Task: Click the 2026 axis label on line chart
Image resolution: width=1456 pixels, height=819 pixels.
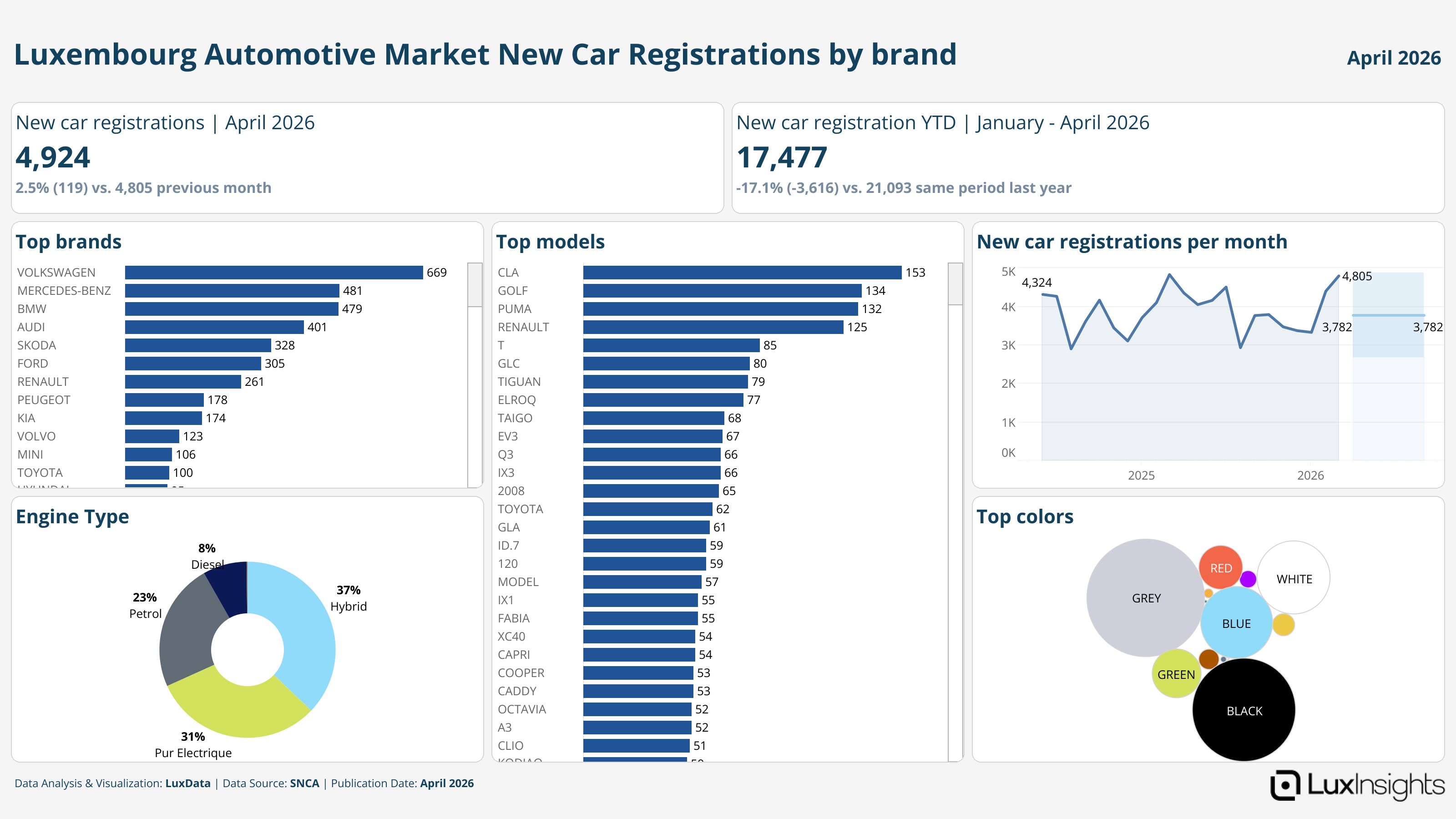Action: pyautogui.click(x=1310, y=475)
